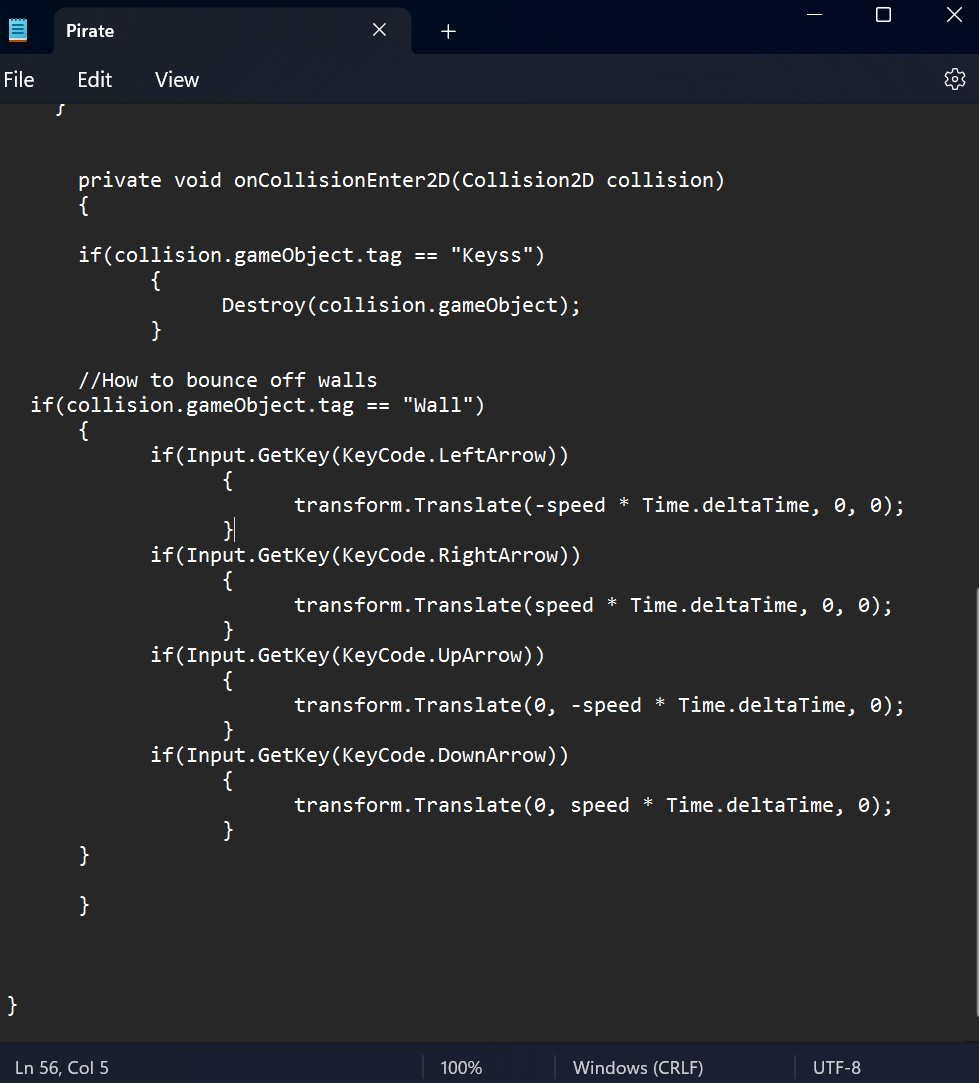
Task: Click the KeyCode.DownArrow if statement
Action: click(x=359, y=756)
